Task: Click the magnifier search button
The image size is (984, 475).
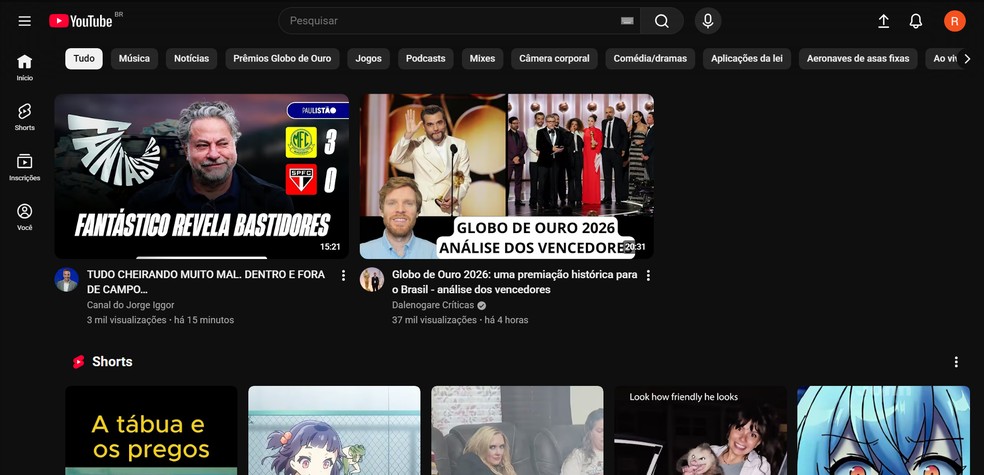Action: coord(661,21)
